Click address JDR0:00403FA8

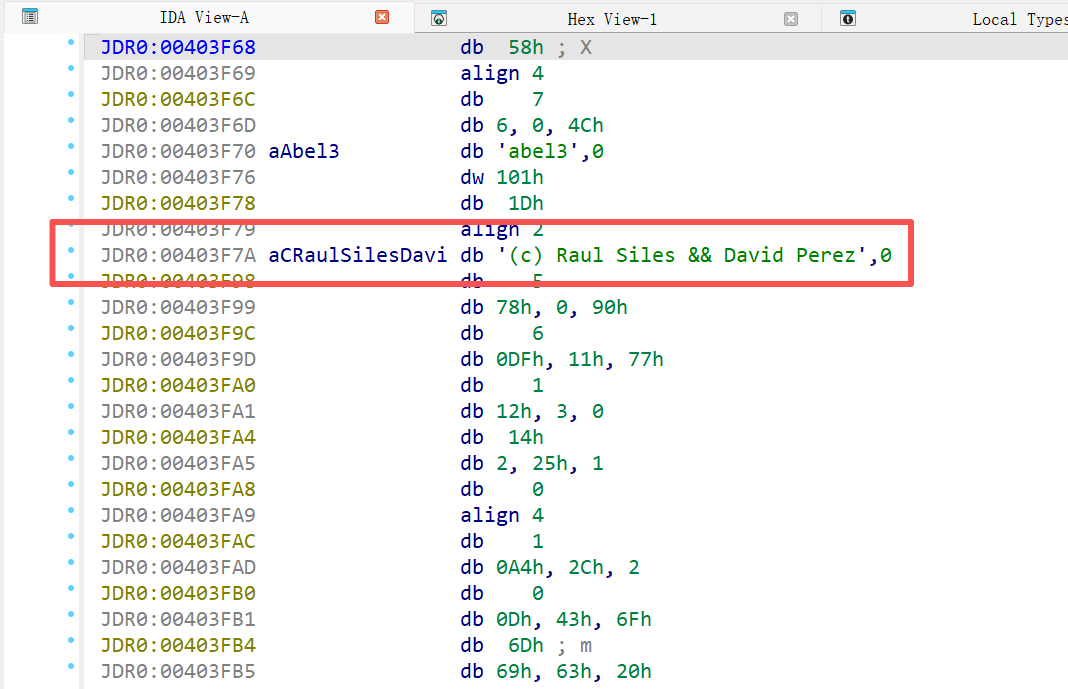[178, 490]
